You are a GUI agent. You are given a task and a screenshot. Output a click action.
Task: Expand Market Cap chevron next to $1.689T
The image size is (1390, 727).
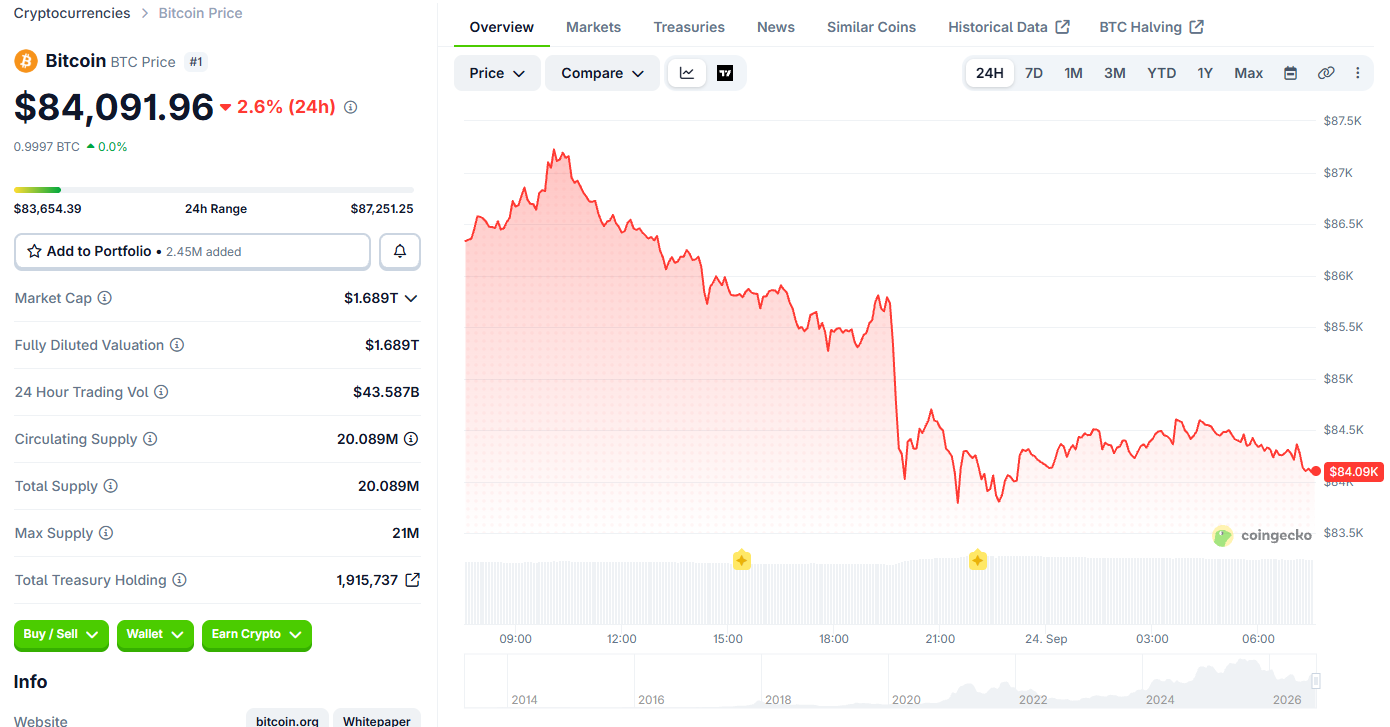[x=410, y=298]
